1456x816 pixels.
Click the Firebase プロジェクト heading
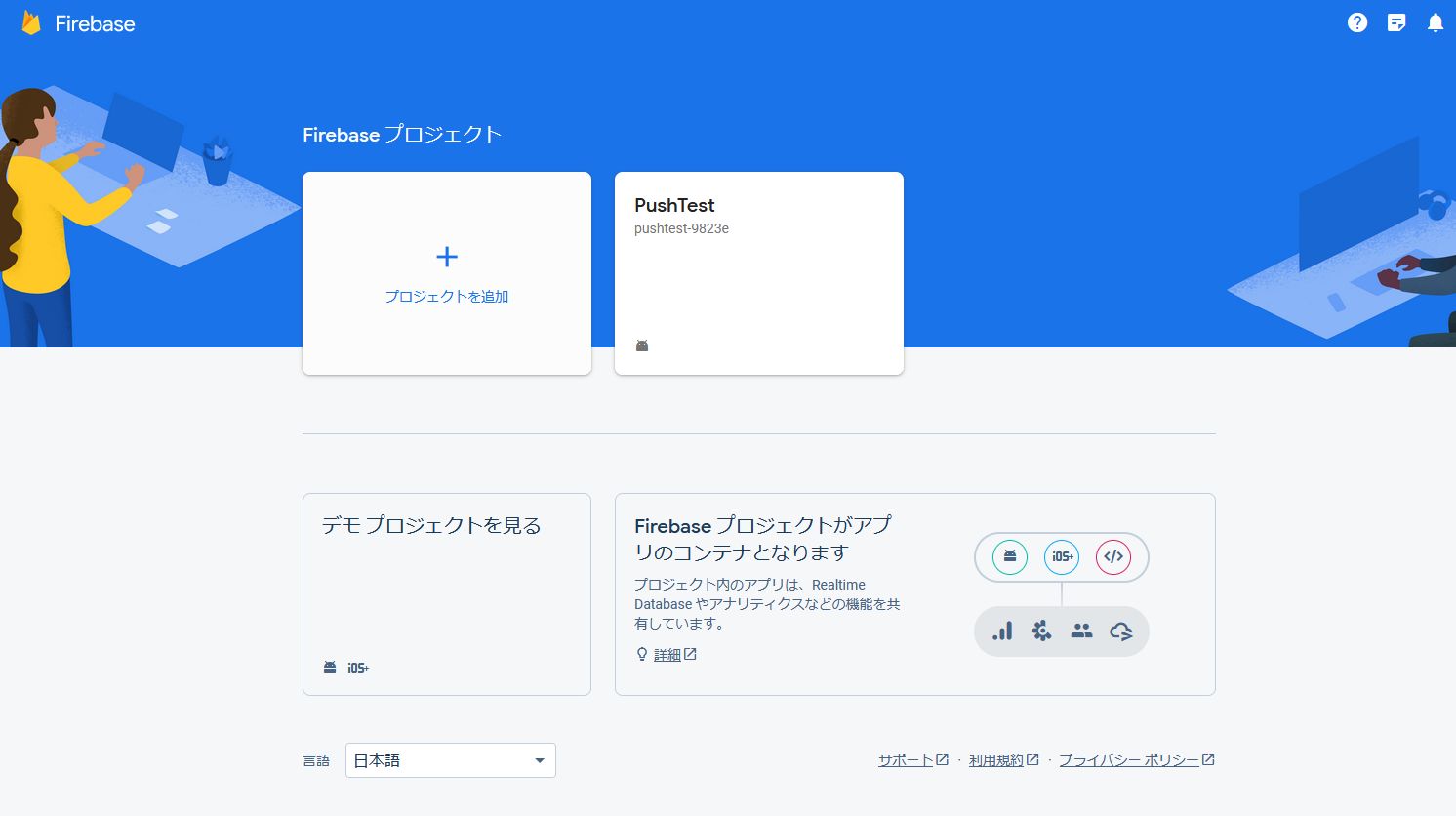pyautogui.click(x=402, y=135)
